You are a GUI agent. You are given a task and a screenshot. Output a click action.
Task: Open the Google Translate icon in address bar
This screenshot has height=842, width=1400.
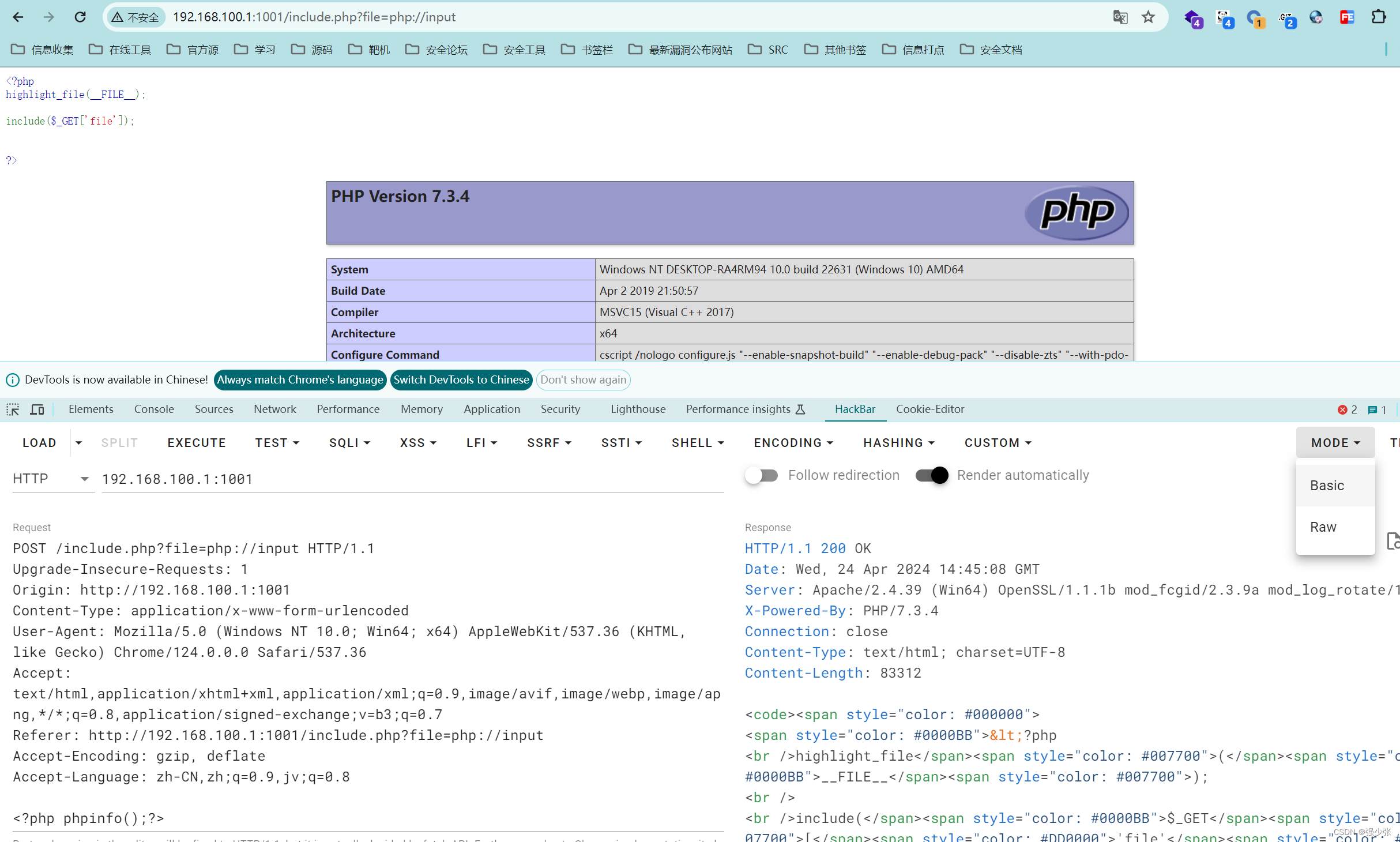[1120, 17]
